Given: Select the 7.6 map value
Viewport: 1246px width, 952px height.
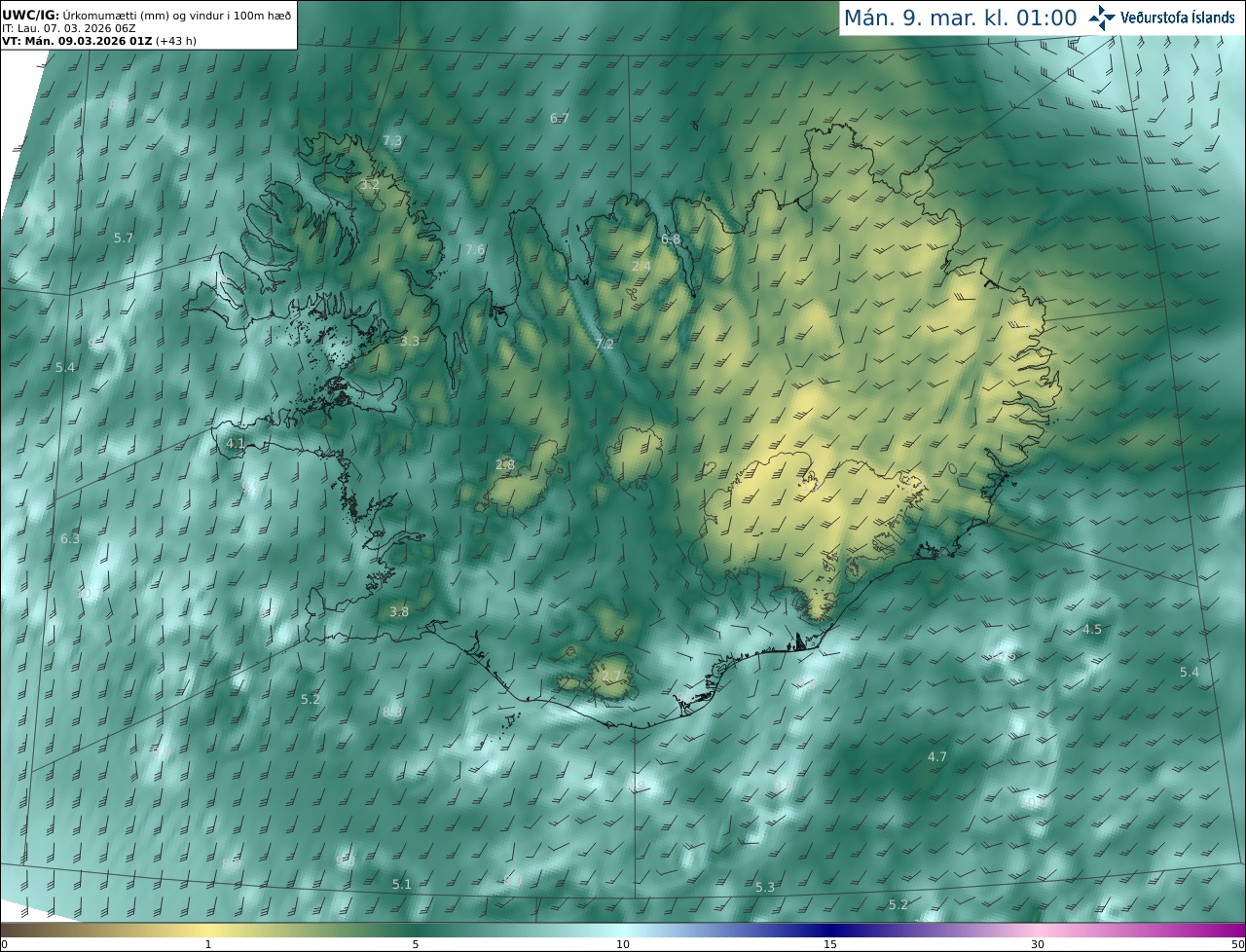Looking at the screenshot, I should [474, 250].
